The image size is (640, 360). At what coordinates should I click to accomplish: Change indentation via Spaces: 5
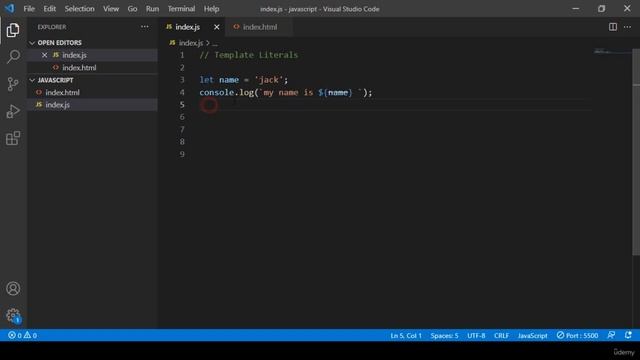[444, 336]
